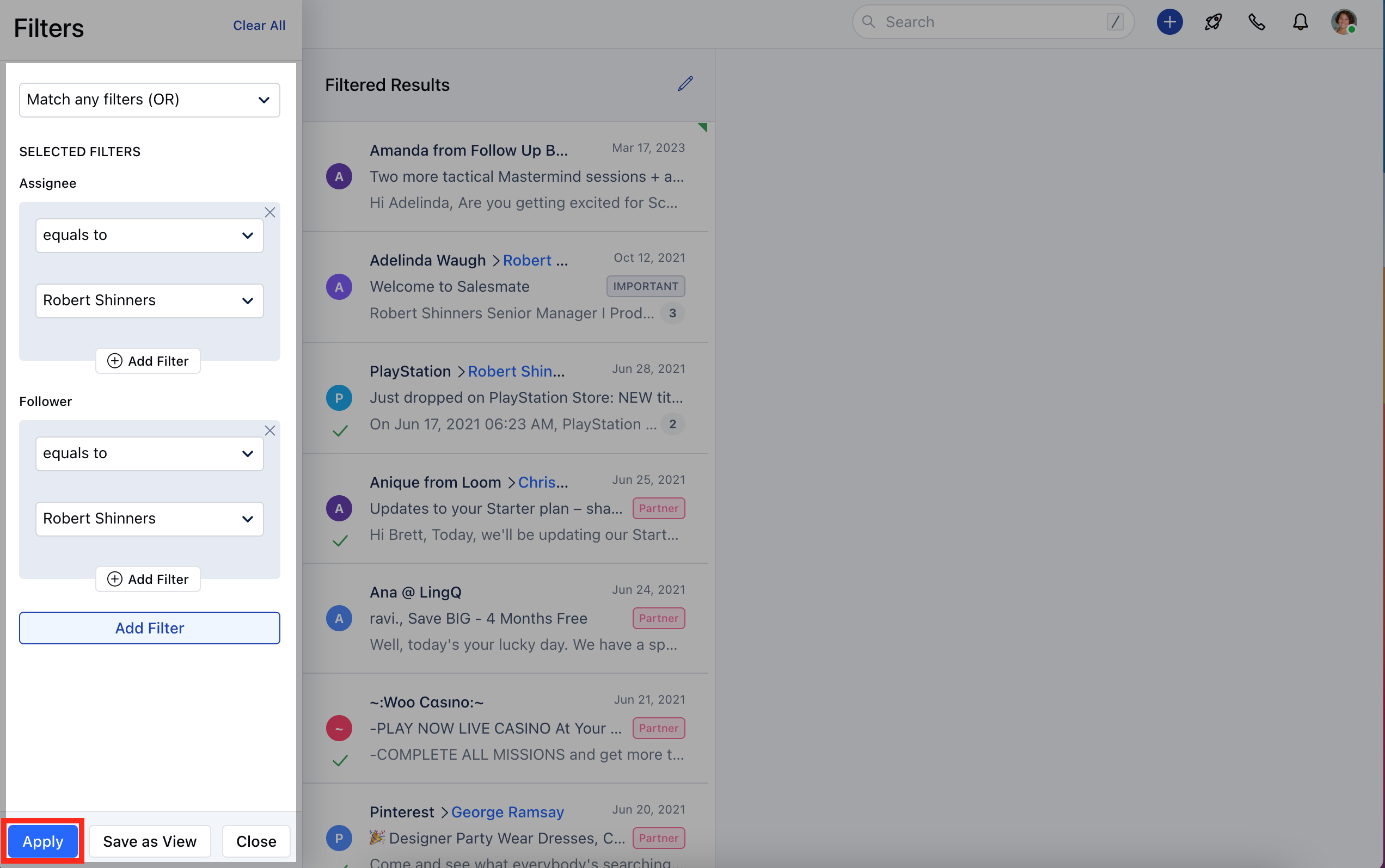Remove the Follower filter with its X
The width and height of the screenshot is (1385, 868).
coord(270,430)
